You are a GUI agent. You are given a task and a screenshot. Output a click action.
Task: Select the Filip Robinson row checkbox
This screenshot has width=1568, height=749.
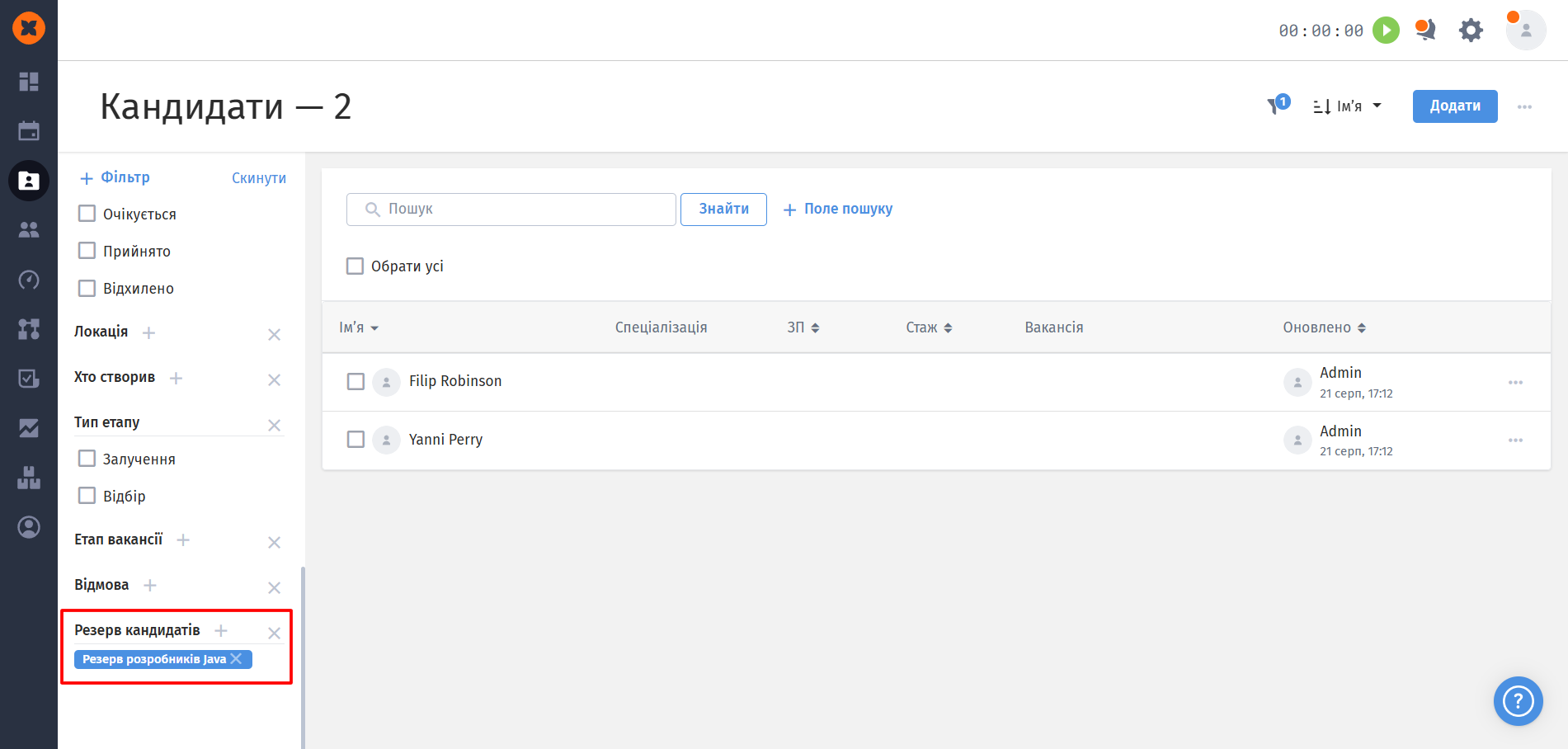click(356, 381)
